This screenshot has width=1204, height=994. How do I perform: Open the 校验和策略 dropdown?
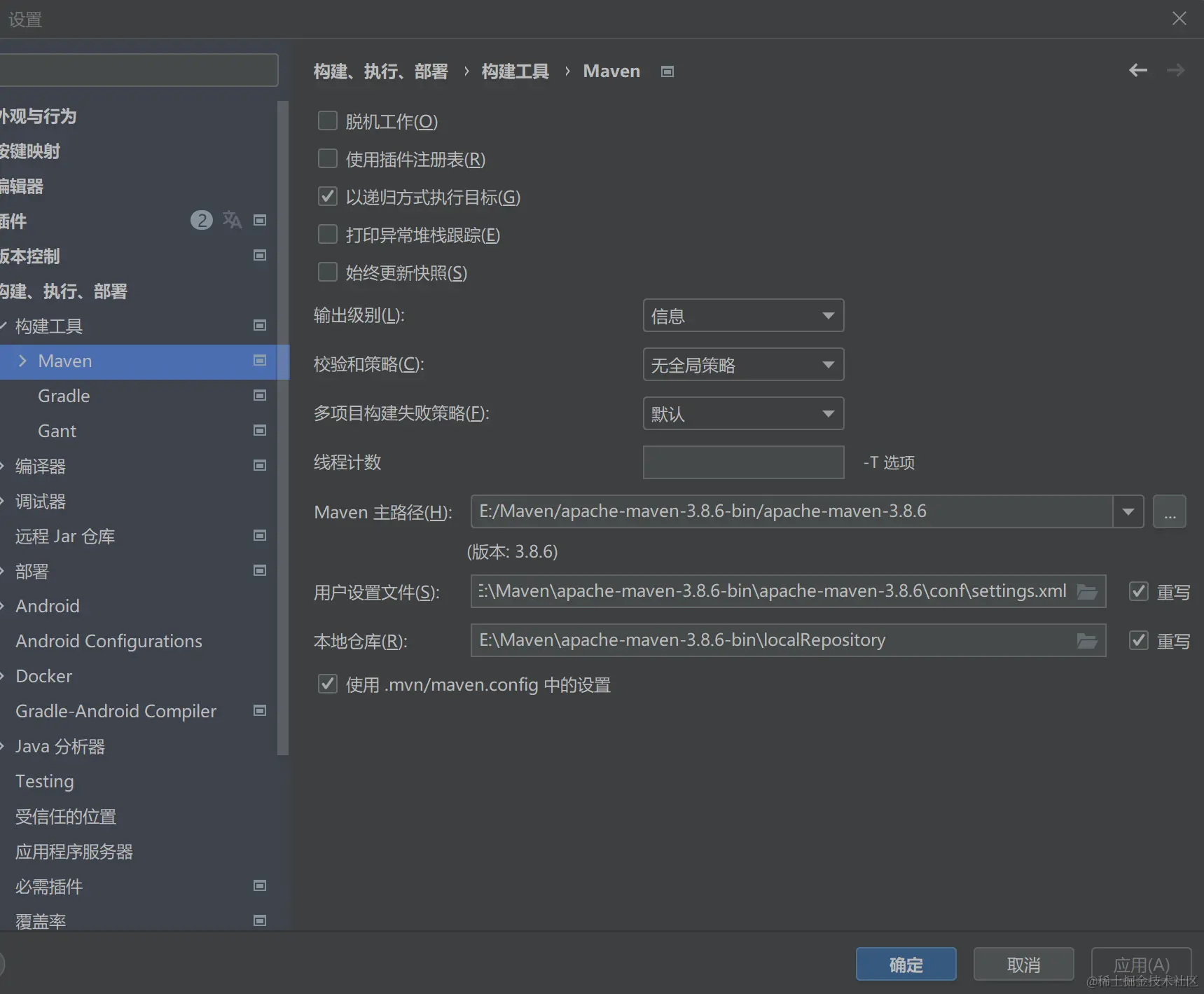[743, 365]
